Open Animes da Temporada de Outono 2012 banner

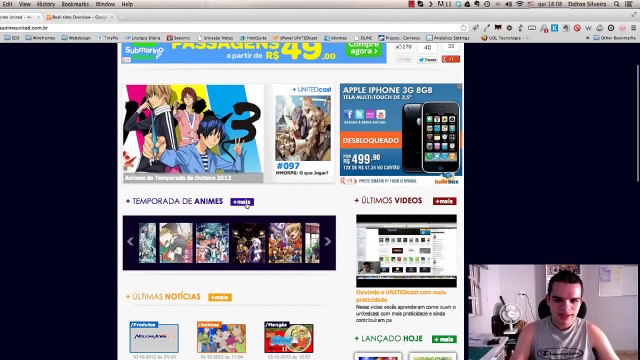[193, 133]
